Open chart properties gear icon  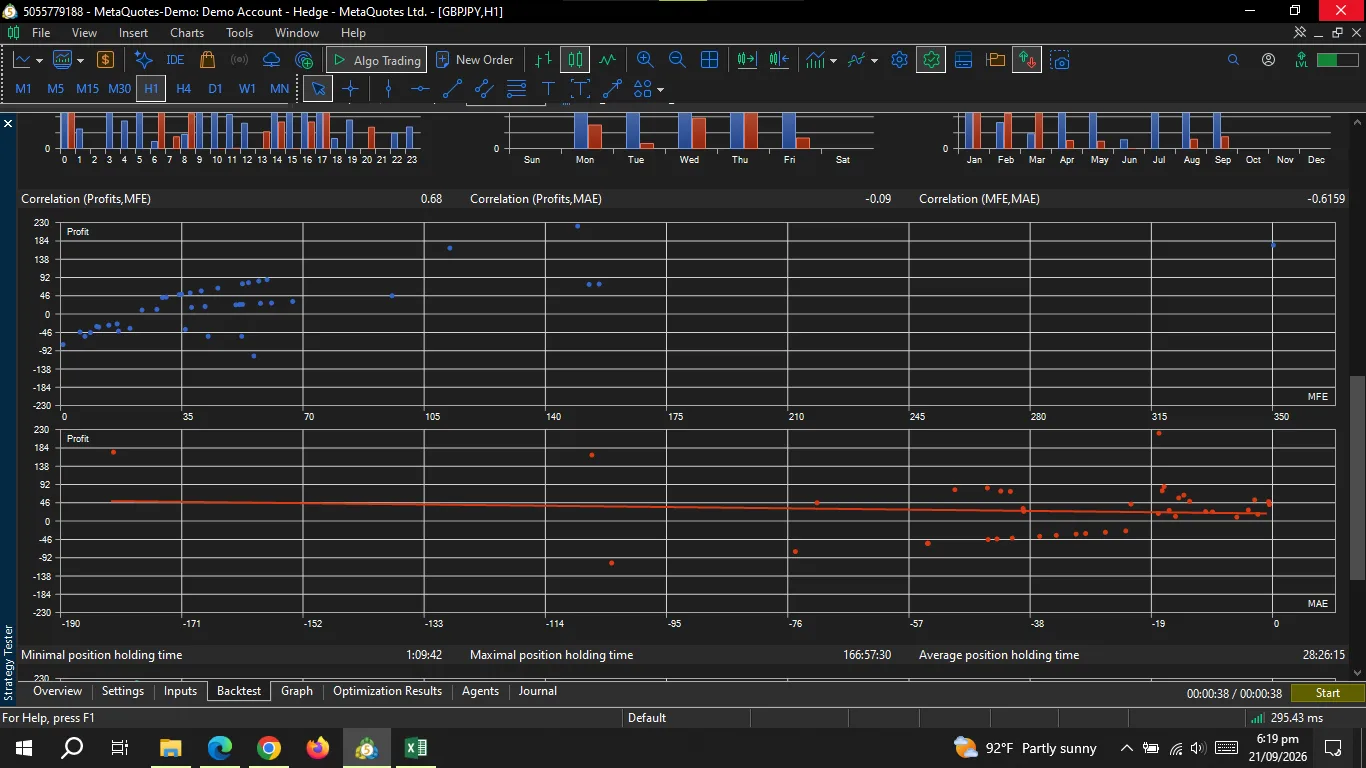(x=899, y=60)
